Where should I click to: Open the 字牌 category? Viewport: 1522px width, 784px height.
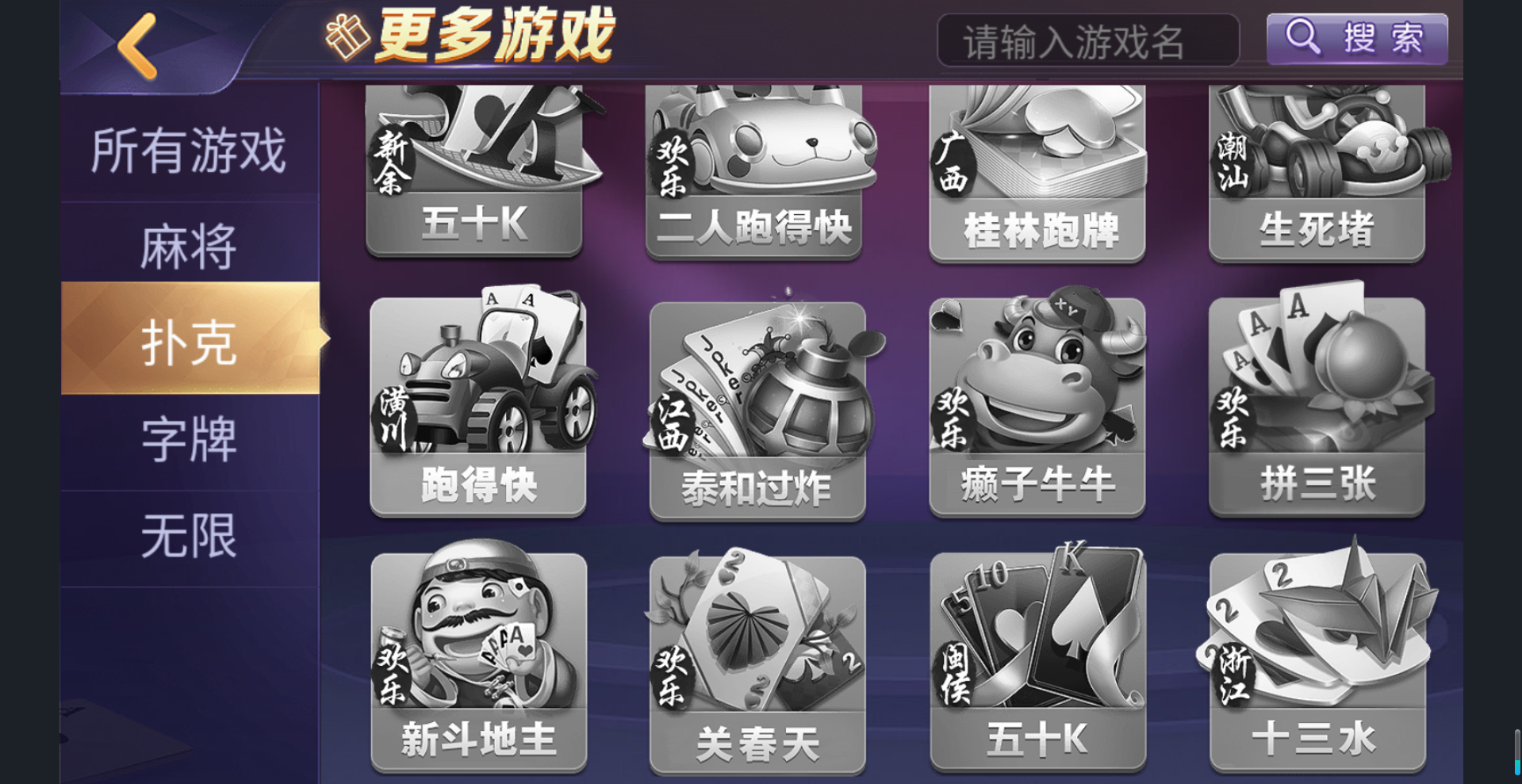(190, 439)
